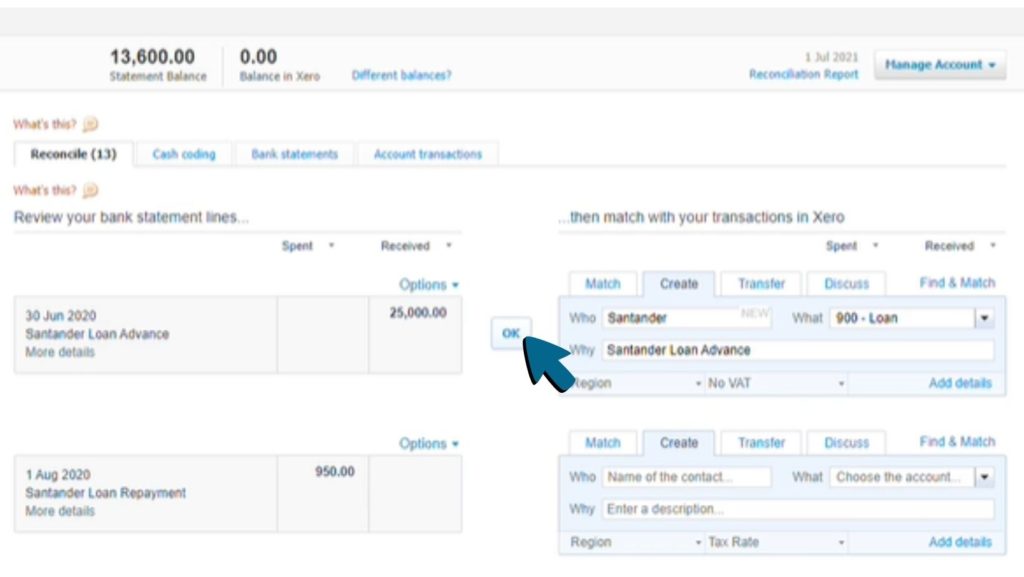Image resolution: width=1024 pixels, height=577 pixels.
Task: Click Find & Match for the loan repayment
Action: (957, 441)
